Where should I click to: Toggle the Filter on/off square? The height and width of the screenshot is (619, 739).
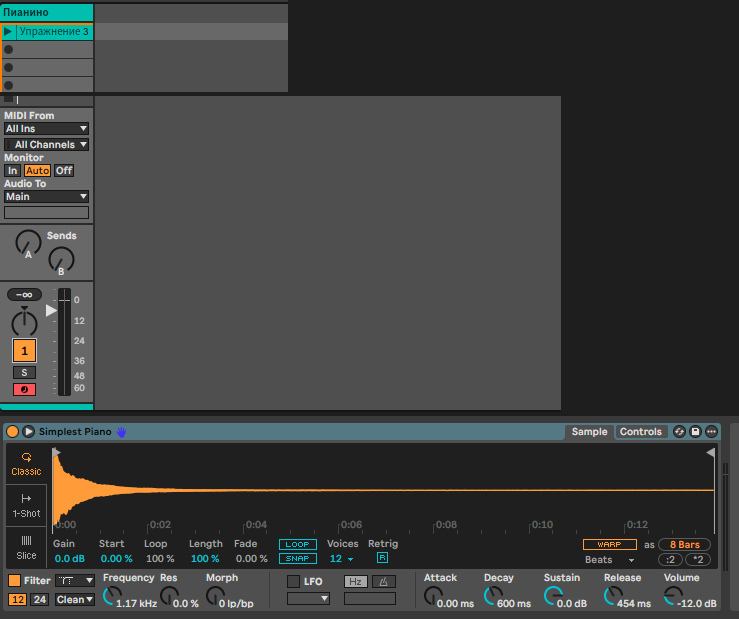15,580
